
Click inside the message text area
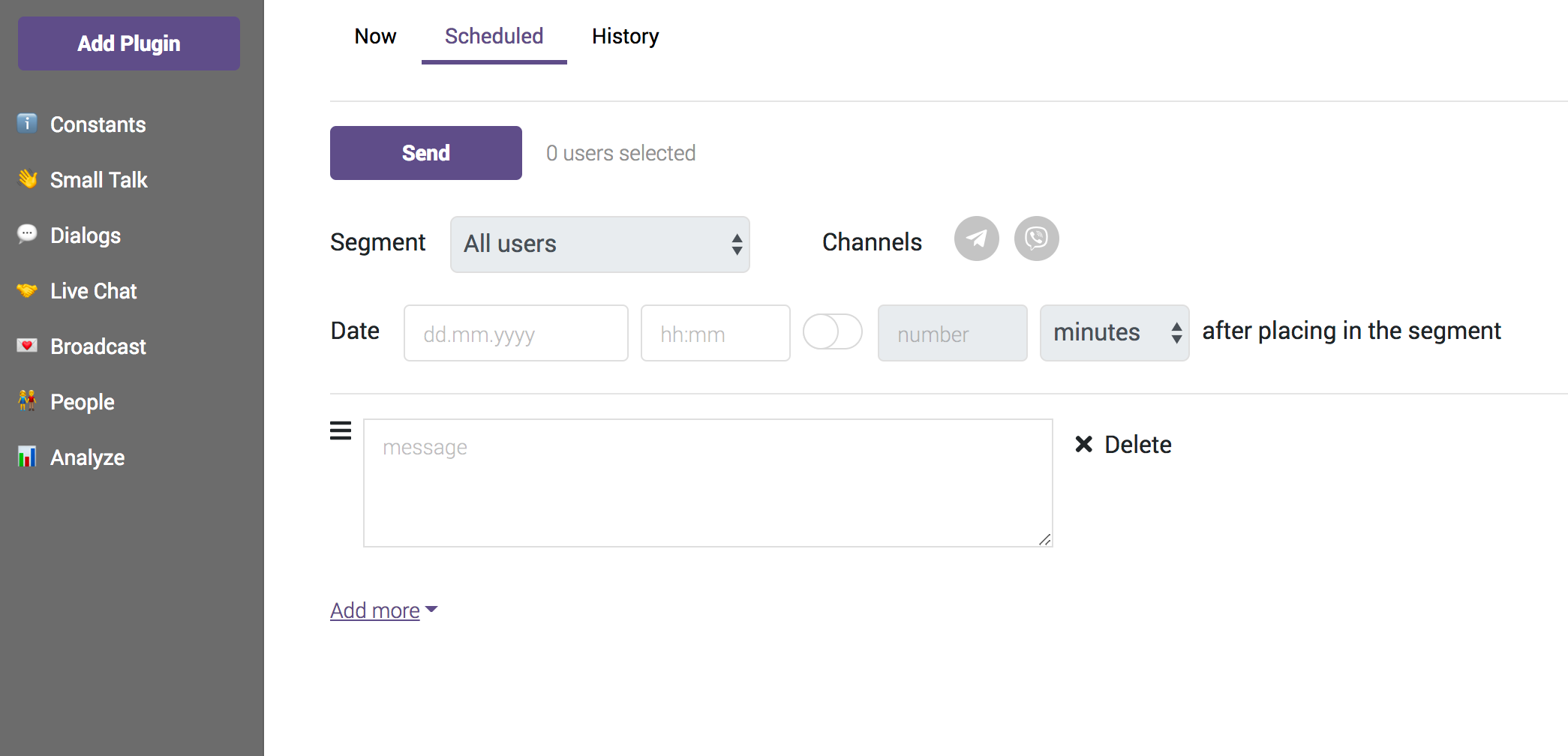(x=708, y=483)
